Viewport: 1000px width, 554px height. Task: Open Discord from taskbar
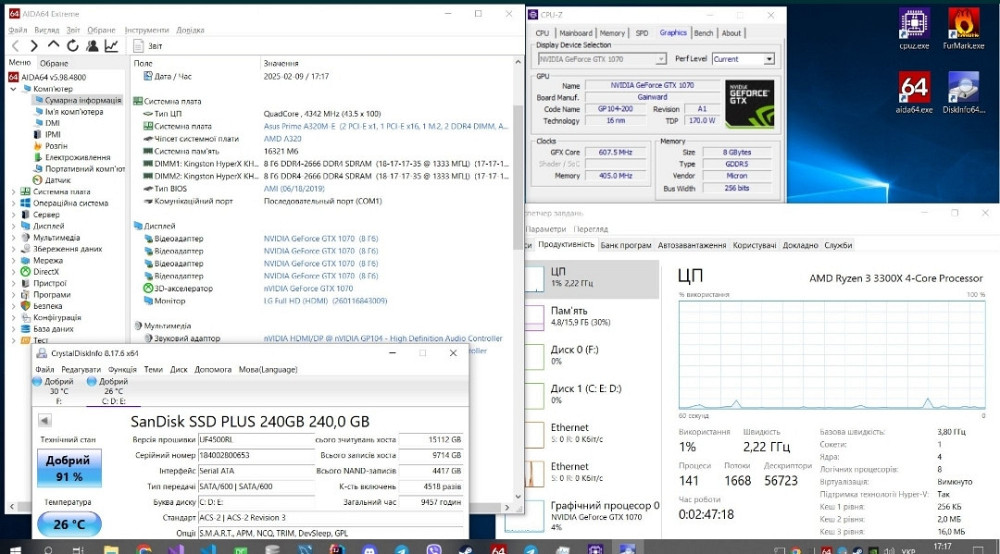[x=369, y=549]
